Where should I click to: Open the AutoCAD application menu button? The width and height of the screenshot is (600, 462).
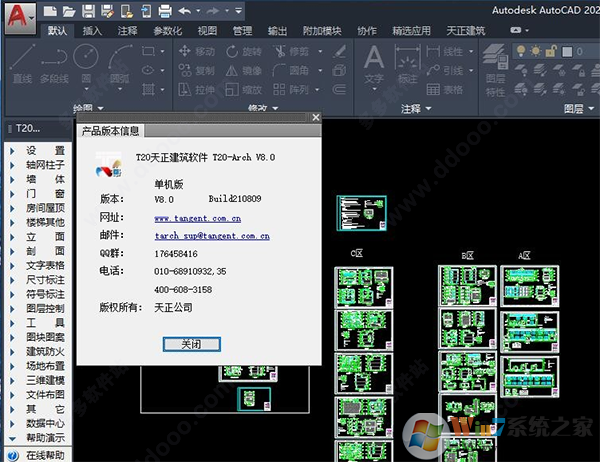click(21, 18)
